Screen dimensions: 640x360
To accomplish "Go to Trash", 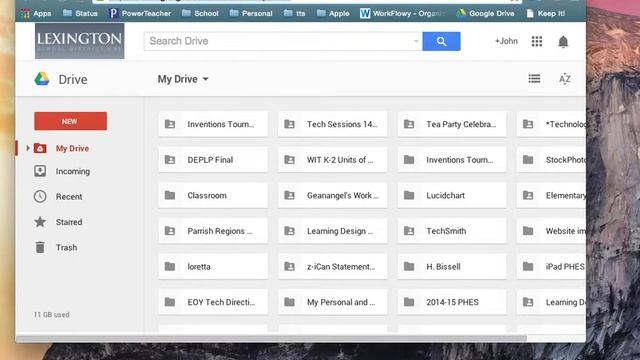I will pos(66,247).
